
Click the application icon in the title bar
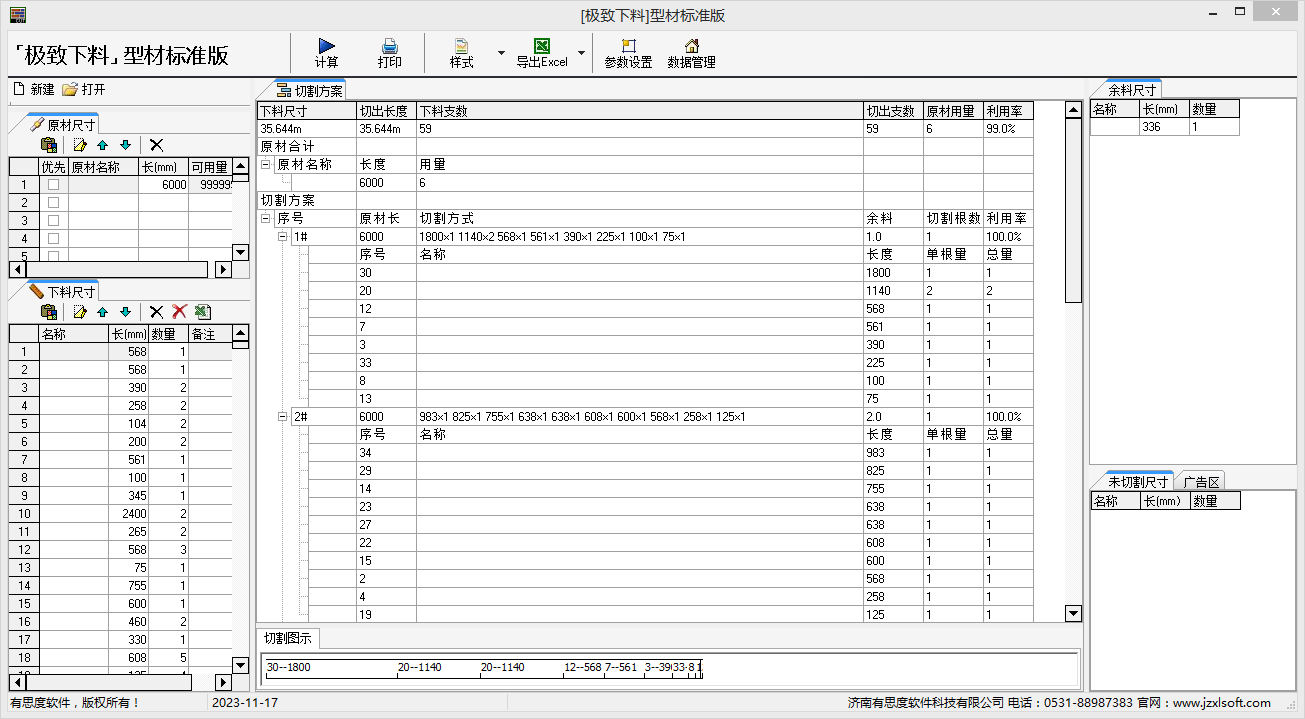(x=17, y=14)
